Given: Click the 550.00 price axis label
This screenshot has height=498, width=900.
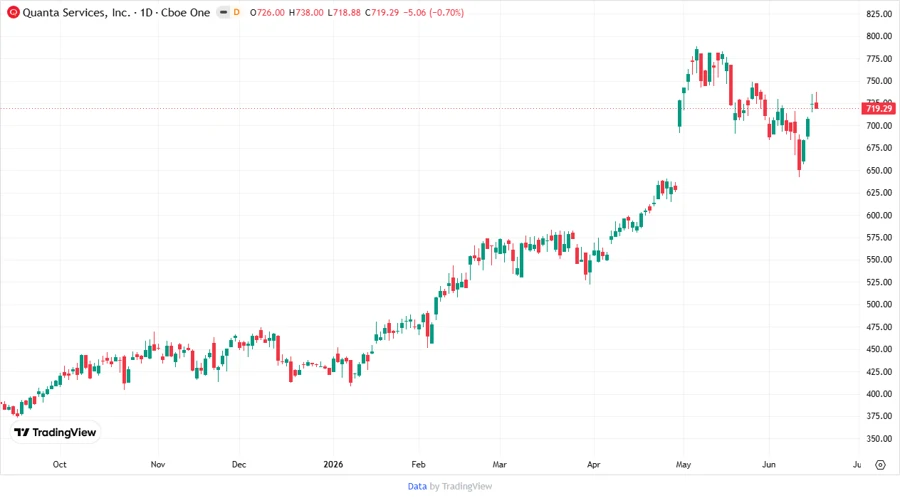Looking at the screenshot, I should pyautogui.click(x=879, y=260).
